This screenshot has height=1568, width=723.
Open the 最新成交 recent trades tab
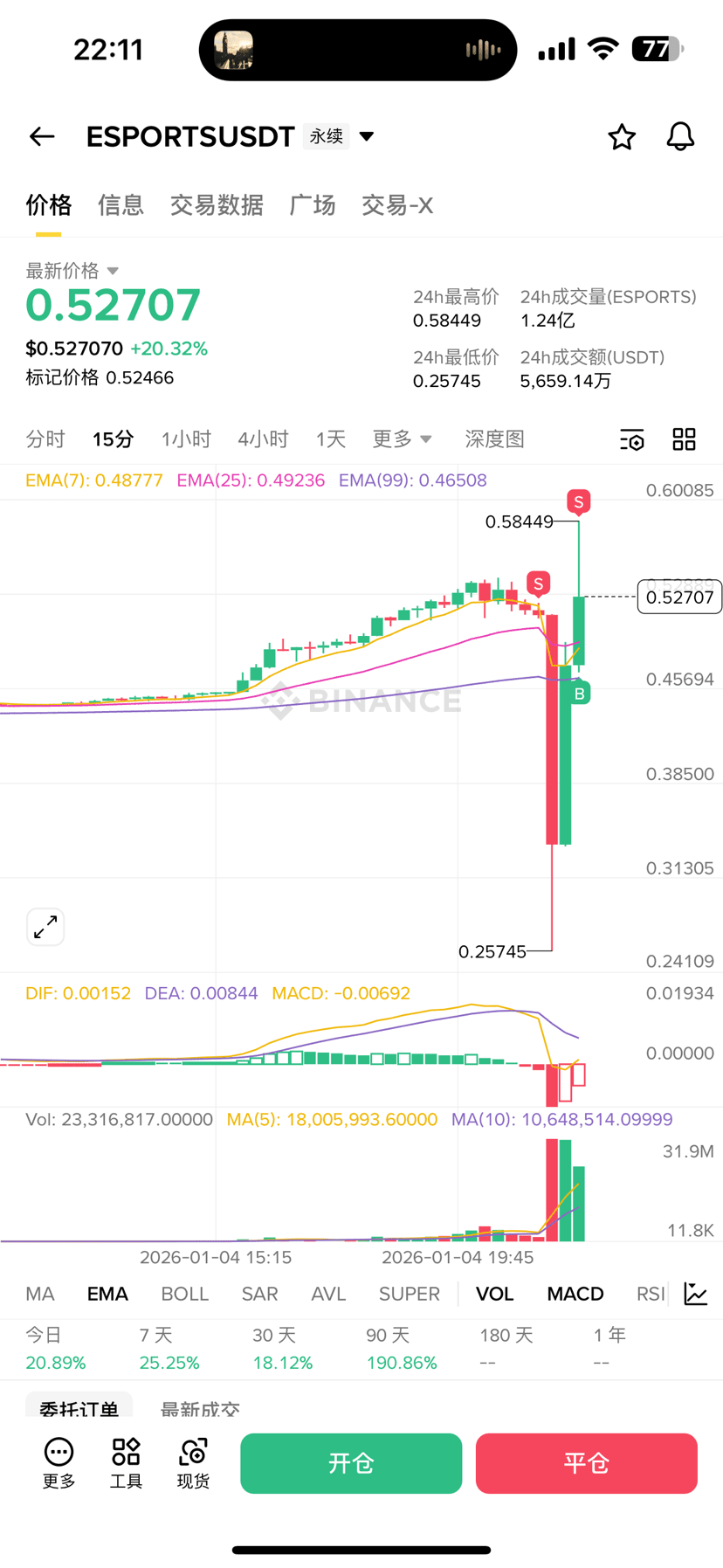(x=200, y=1408)
